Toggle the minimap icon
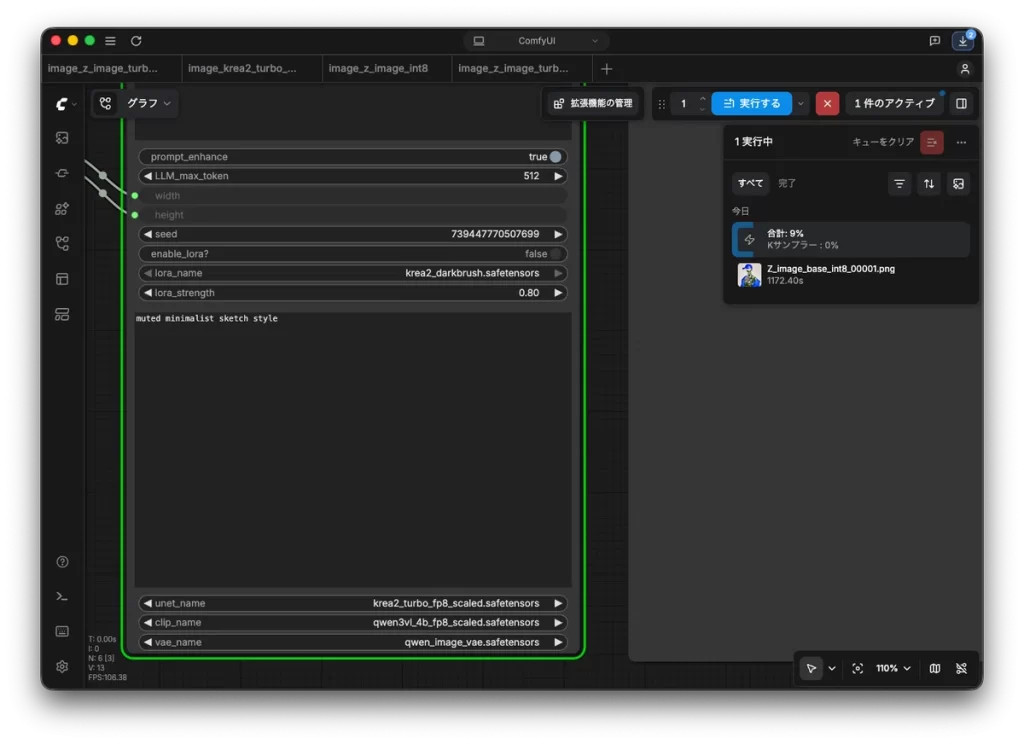The height and width of the screenshot is (744, 1024). [935, 668]
